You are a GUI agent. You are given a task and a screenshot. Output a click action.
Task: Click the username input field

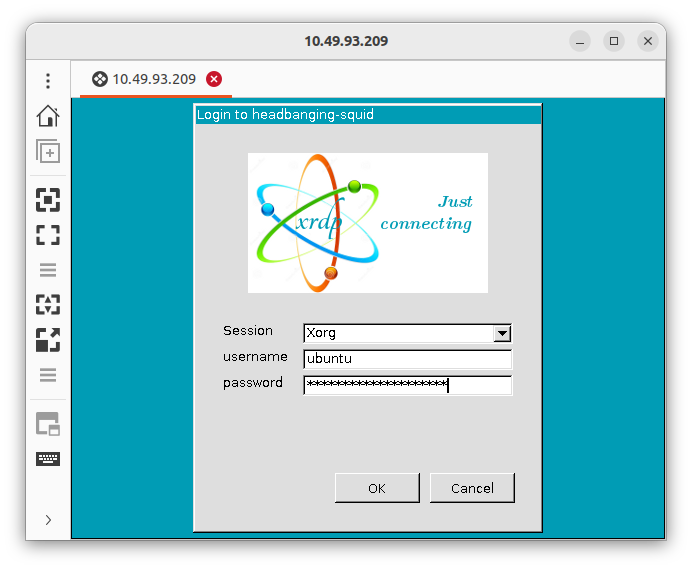407,359
